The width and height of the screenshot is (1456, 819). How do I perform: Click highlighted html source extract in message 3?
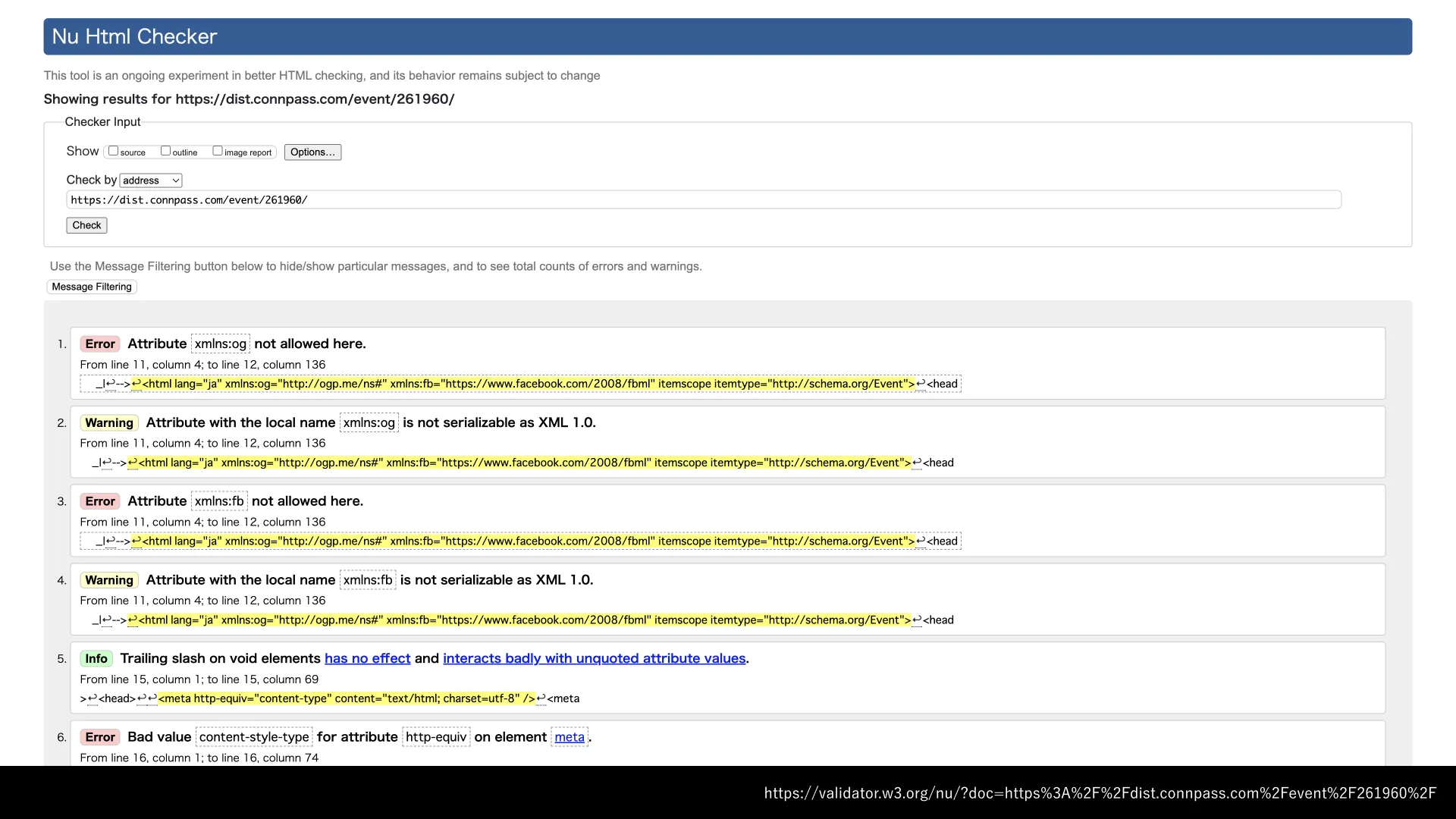tap(523, 541)
